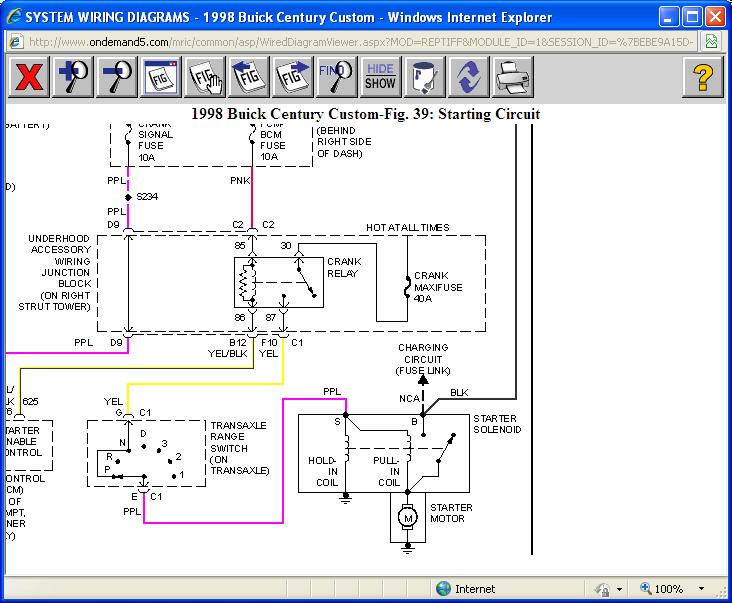Viewport: 732px width, 603px height.
Task: Click the paint bucket color tool
Action: (x=425, y=77)
